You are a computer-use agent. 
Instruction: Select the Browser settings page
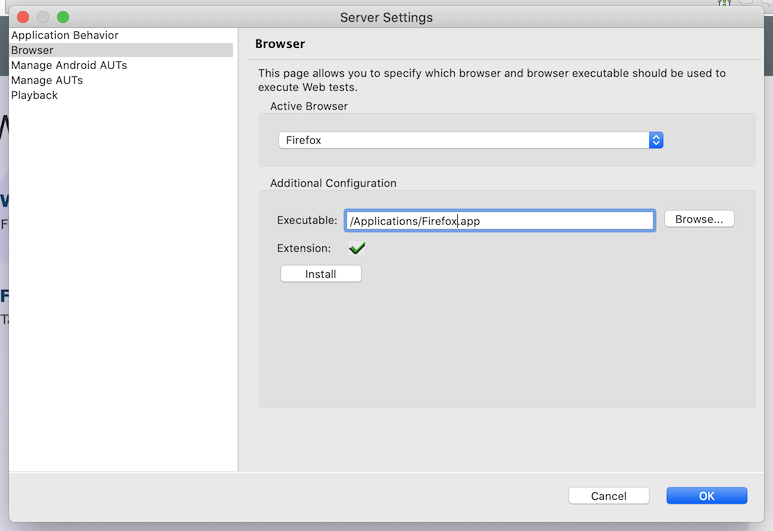click(32, 50)
